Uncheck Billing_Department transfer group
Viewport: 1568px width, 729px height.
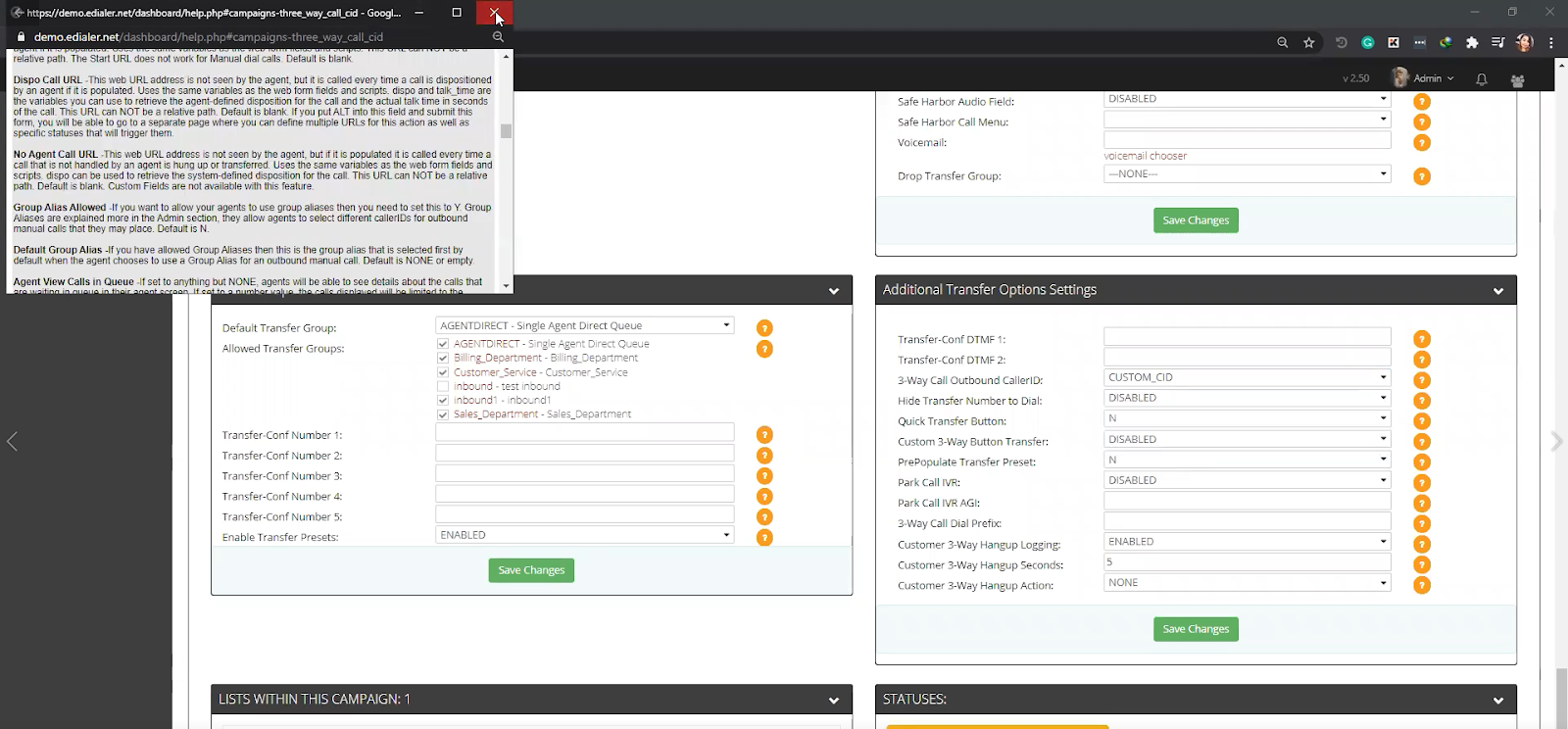(x=443, y=359)
